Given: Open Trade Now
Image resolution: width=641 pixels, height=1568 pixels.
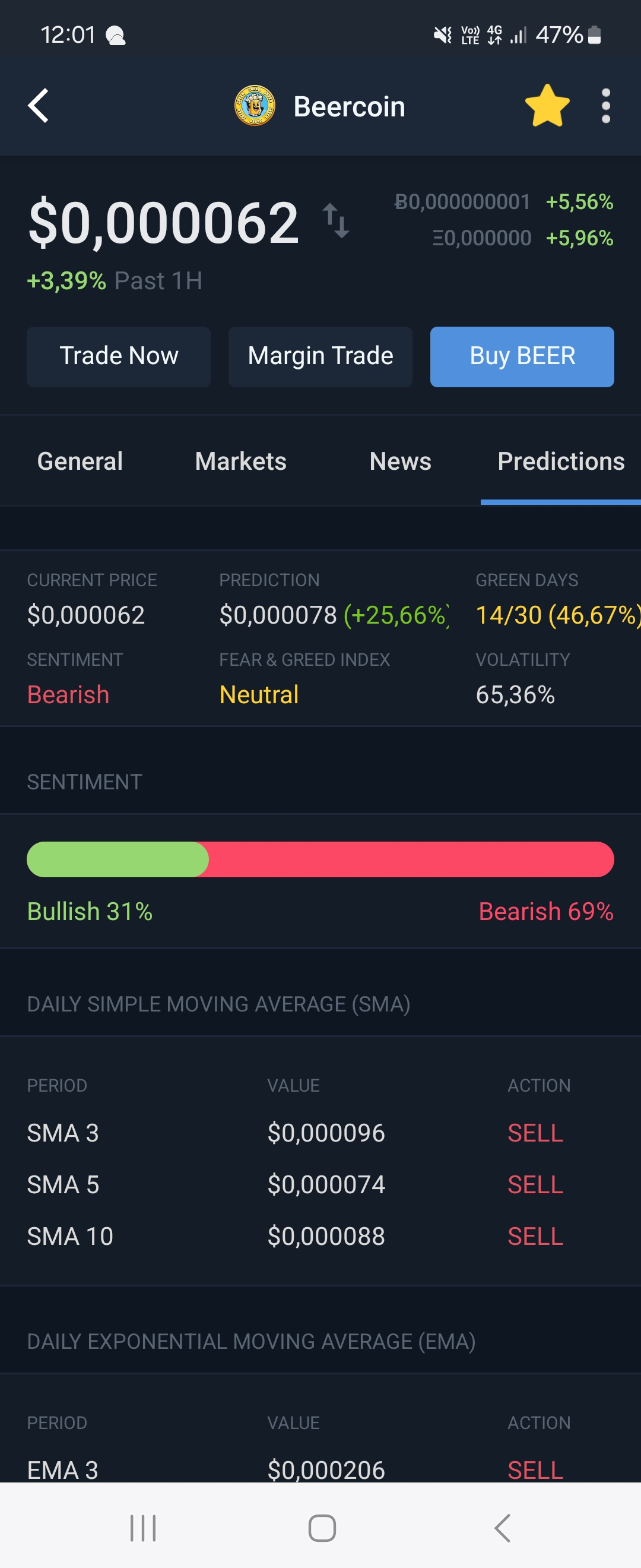Looking at the screenshot, I should (x=119, y=357).
